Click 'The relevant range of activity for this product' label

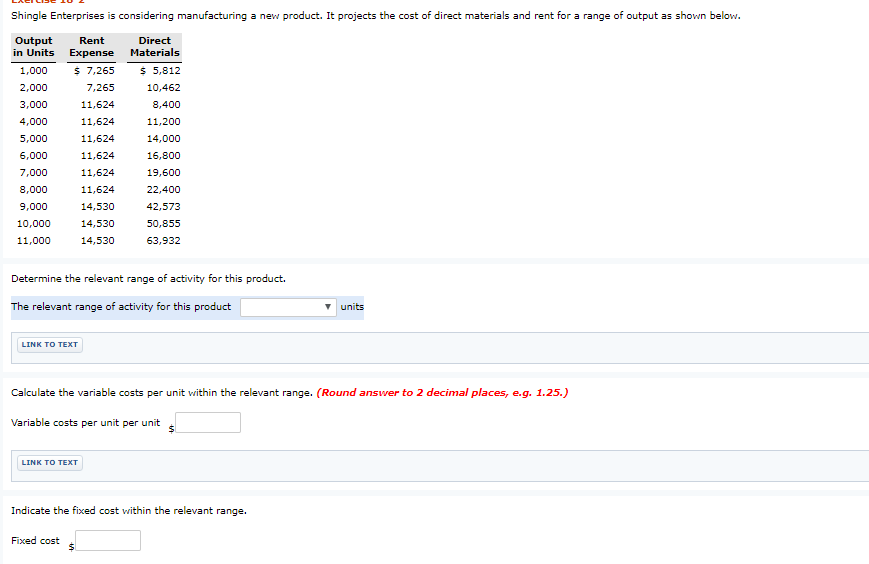pyautogui.click(x=121, y=307)
